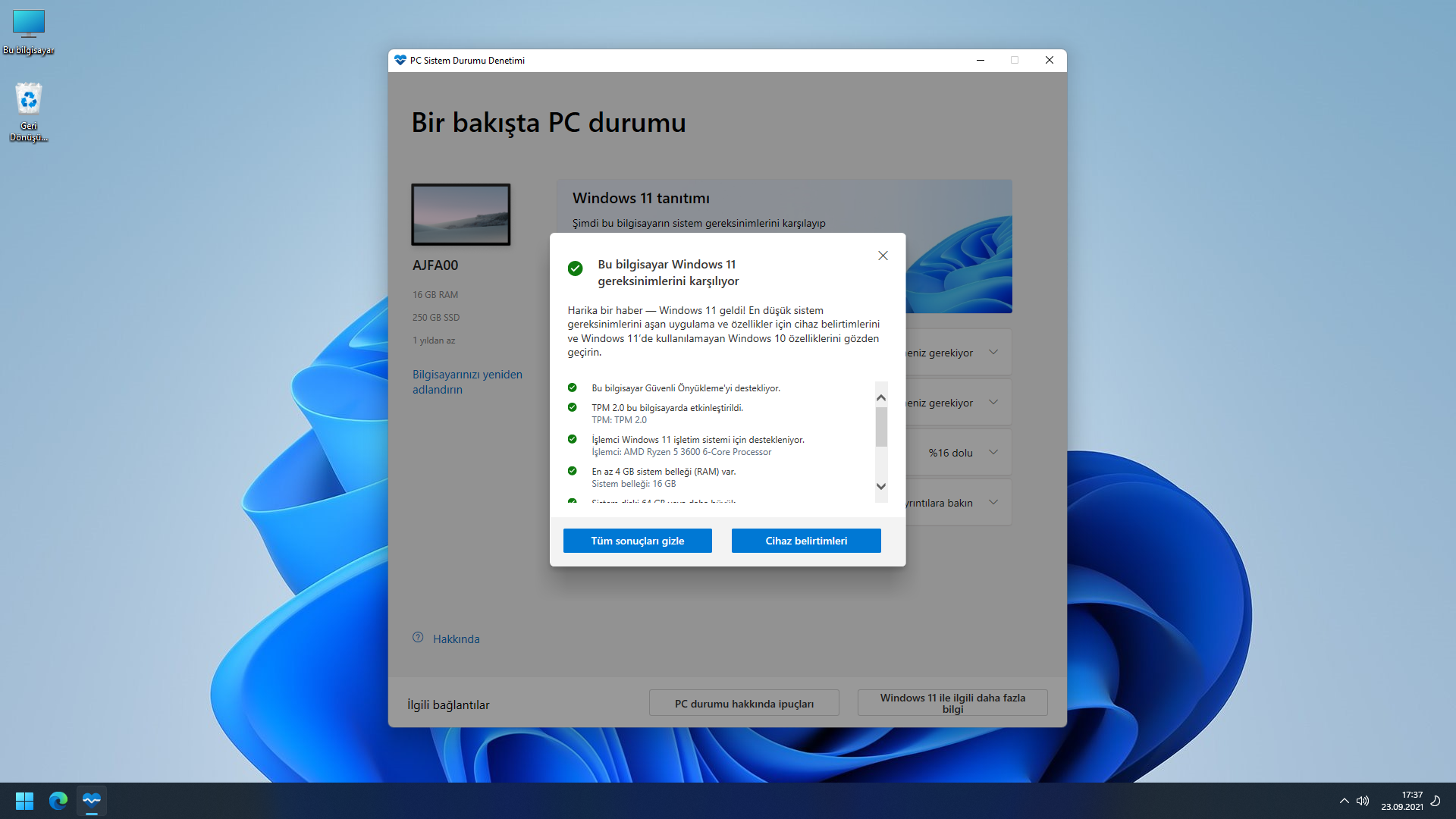
Task: Expand the %16 dolu storage row
Action: (993, 453)
